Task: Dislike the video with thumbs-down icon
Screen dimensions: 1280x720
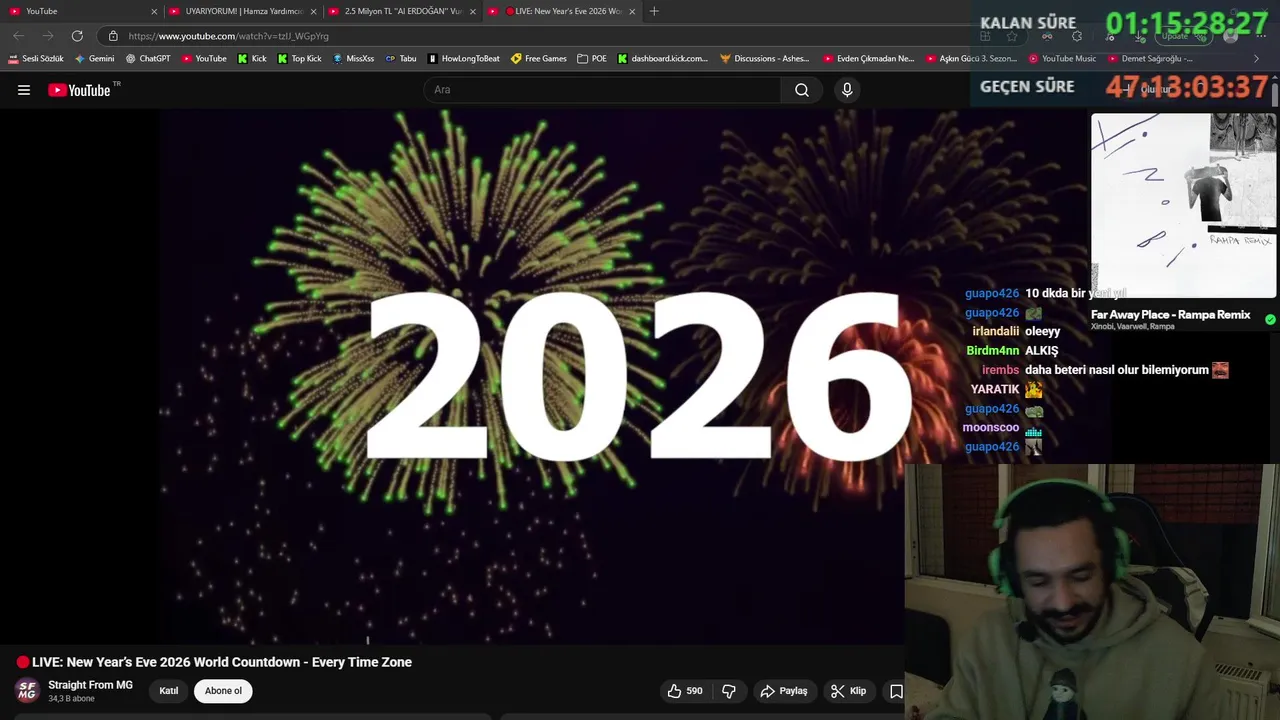Action: pyautogui.click(x=729, y=691)
